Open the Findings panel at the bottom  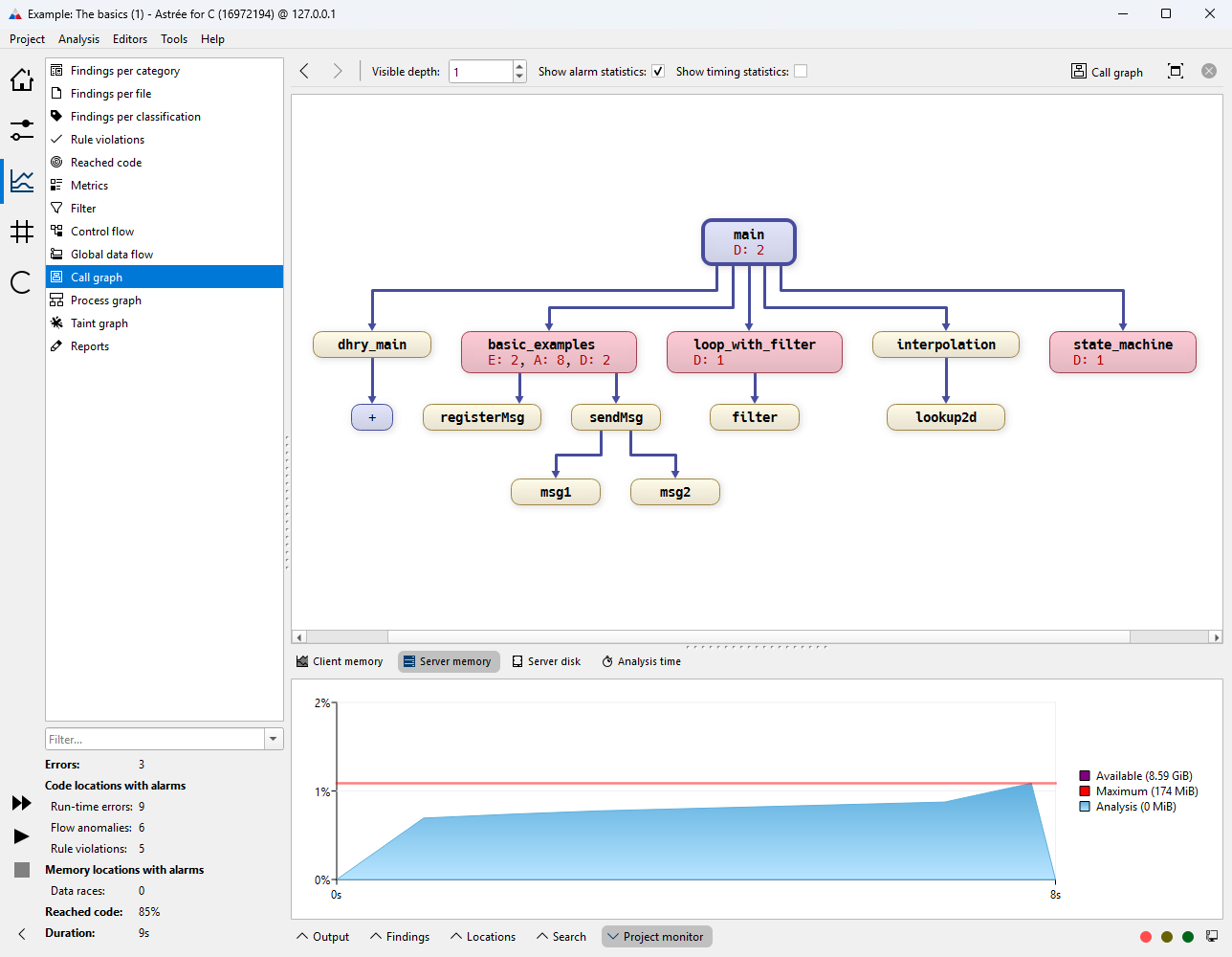(x=399, y=936)
